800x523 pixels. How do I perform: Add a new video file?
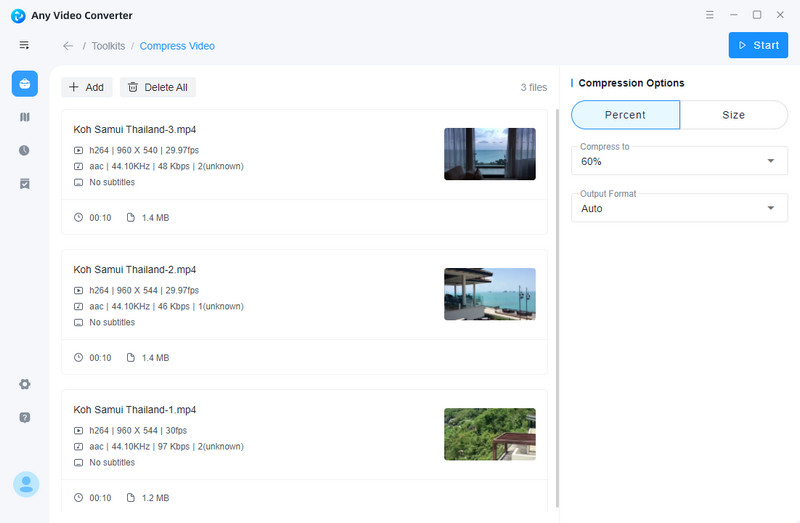86,87
